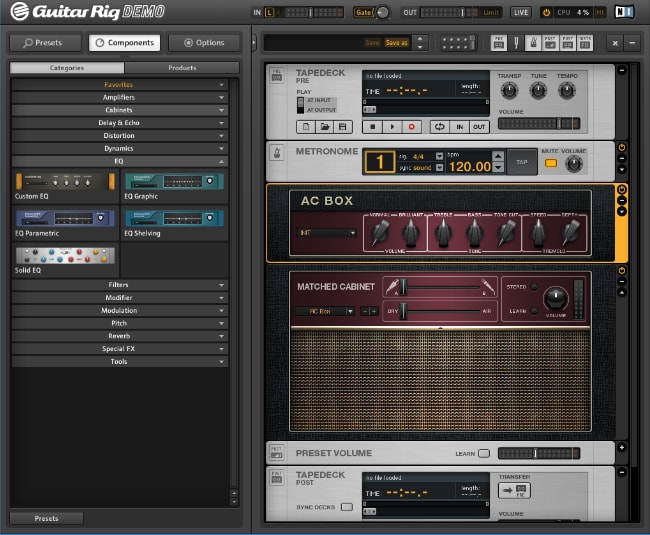Toggle the loop icon in Tapedeck Pre
650x535 pixels.
(439, 127)
